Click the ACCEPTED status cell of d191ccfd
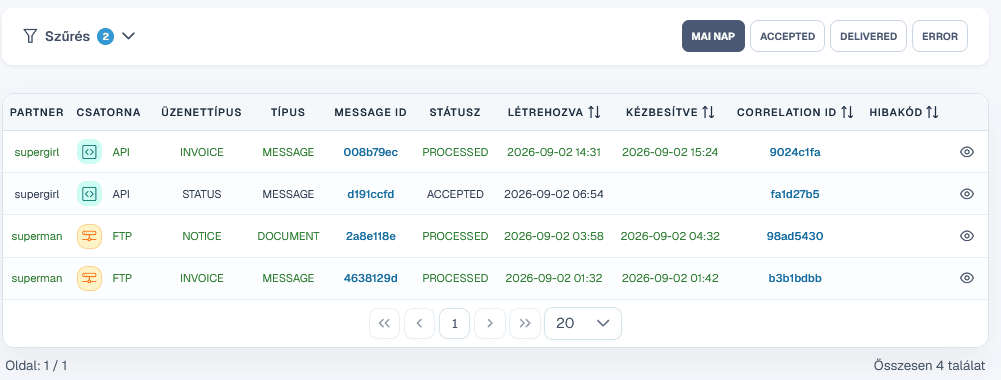The height and width of the screenshot is (380, 1001). pos(455,194)
